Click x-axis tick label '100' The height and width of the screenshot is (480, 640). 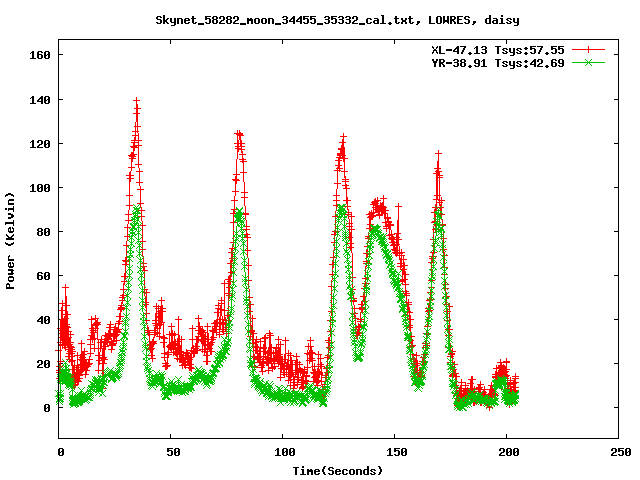(284, 452)
